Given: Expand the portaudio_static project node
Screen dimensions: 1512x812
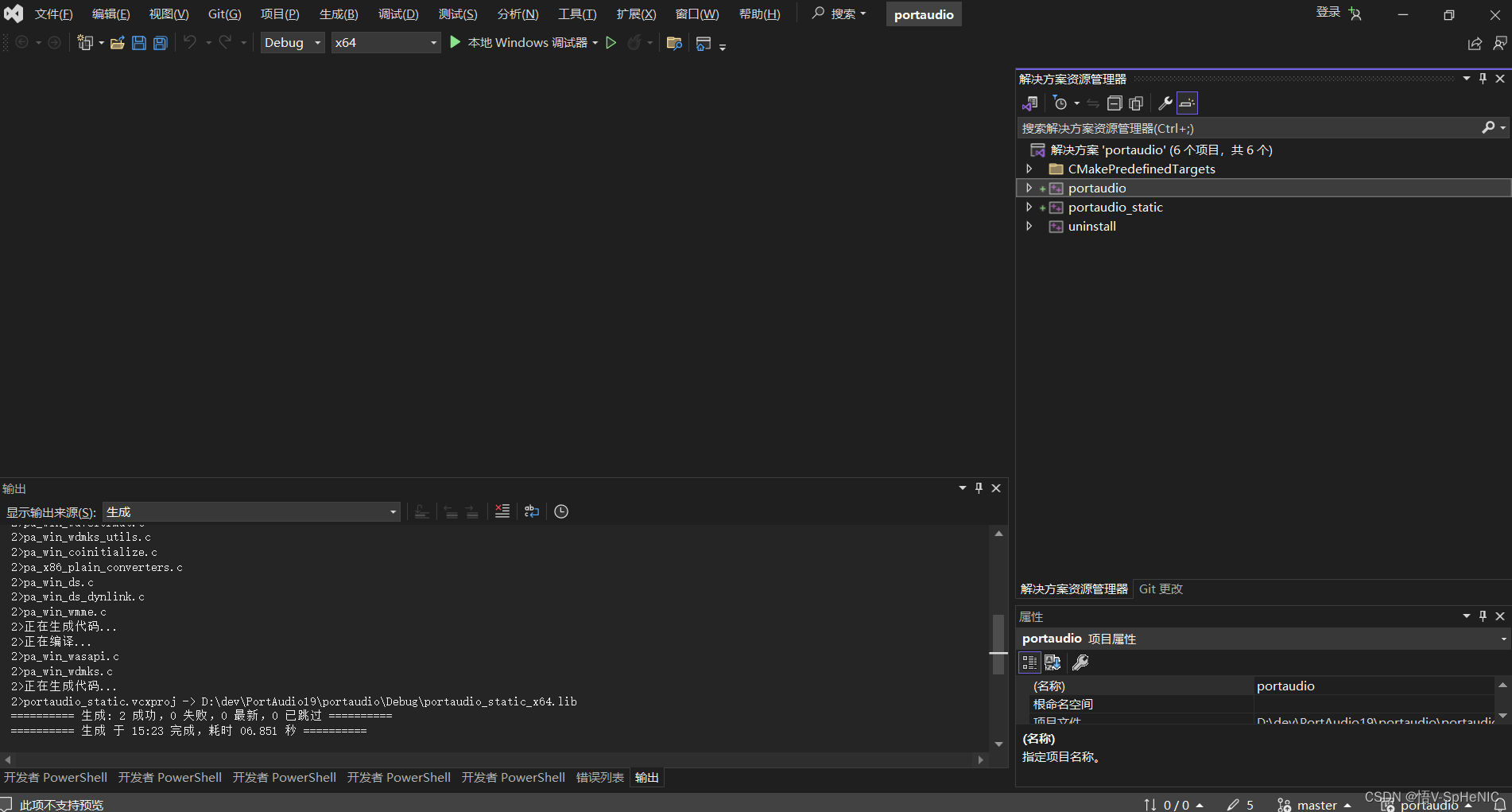Looking at the screenshot, I should coord(1029,207).
